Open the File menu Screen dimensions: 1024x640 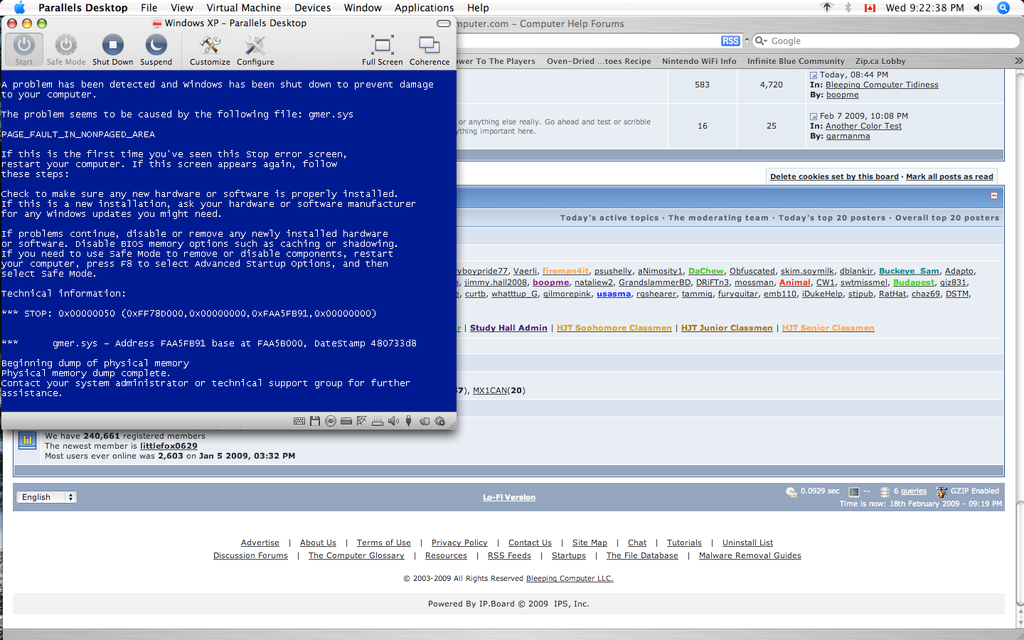(x=149, y=8)
